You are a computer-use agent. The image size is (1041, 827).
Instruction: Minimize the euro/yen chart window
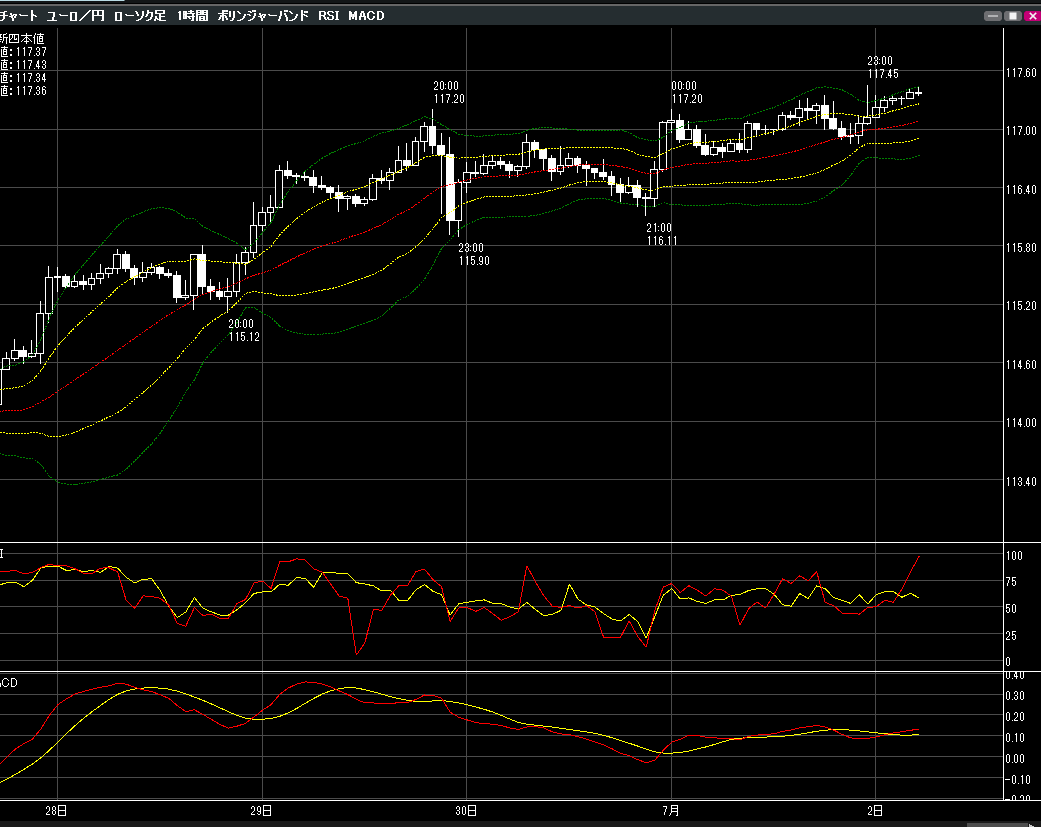point(993,16)
